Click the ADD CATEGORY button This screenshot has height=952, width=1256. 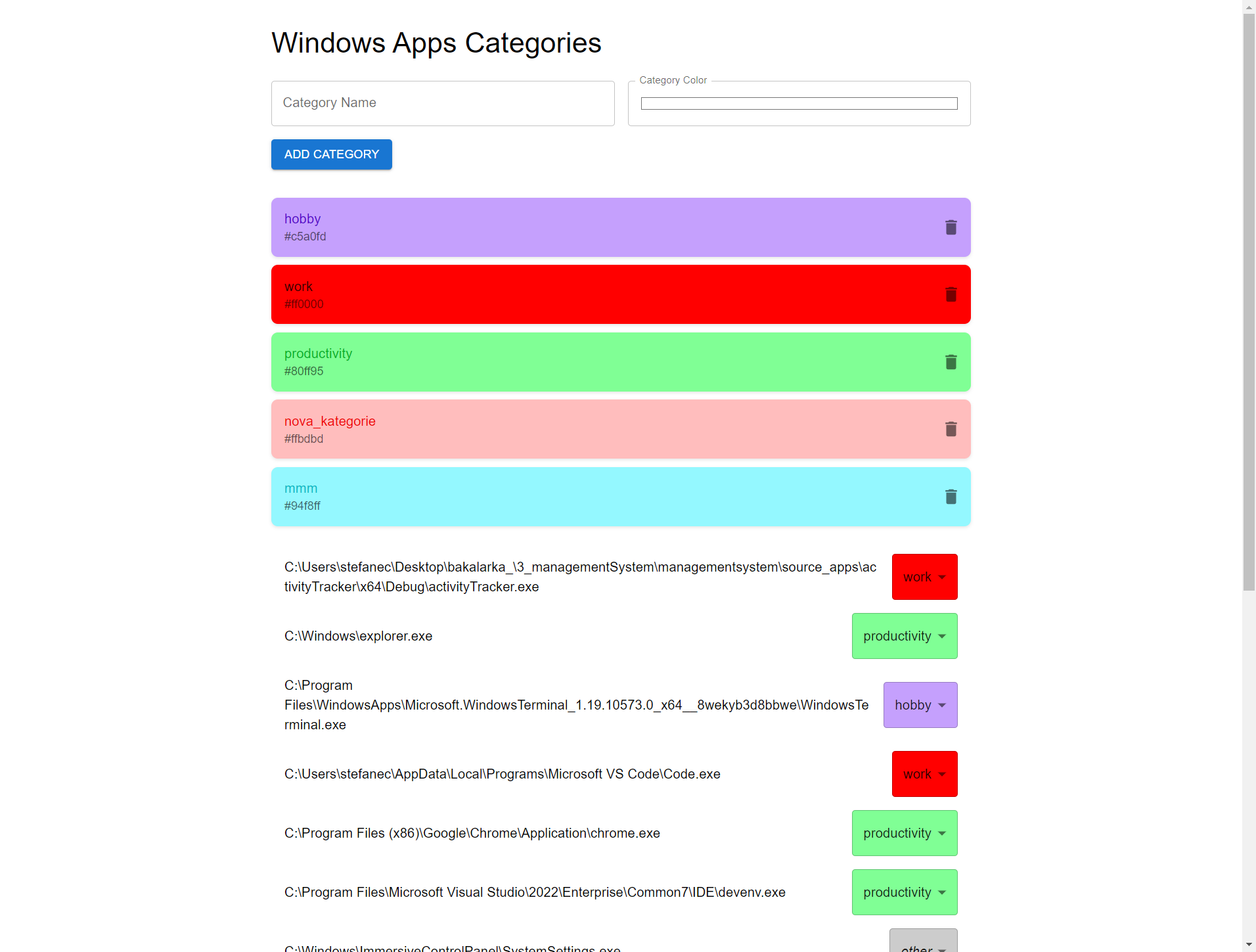[332, 154]
